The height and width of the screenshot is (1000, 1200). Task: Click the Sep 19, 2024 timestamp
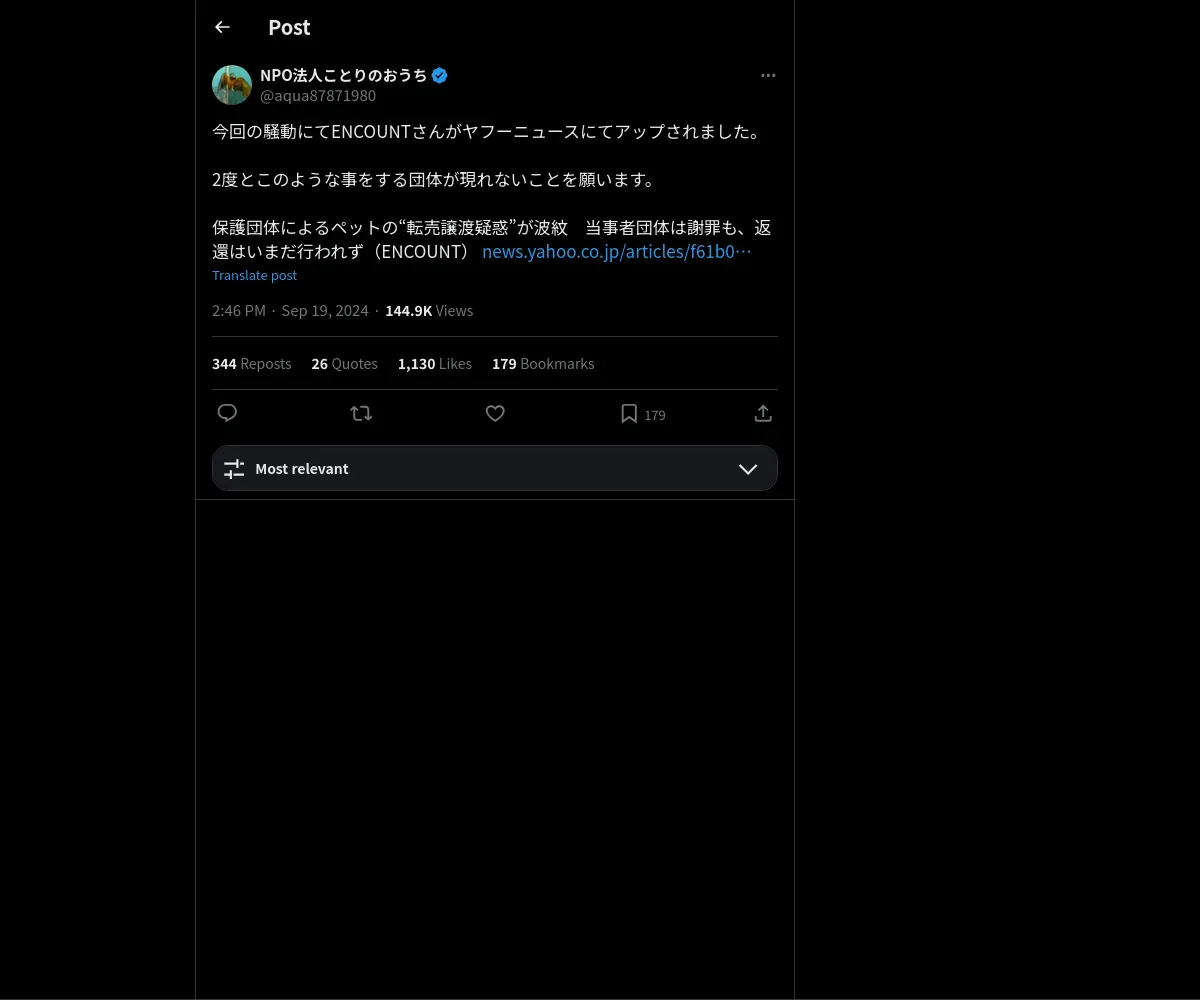tap(325, 311)
